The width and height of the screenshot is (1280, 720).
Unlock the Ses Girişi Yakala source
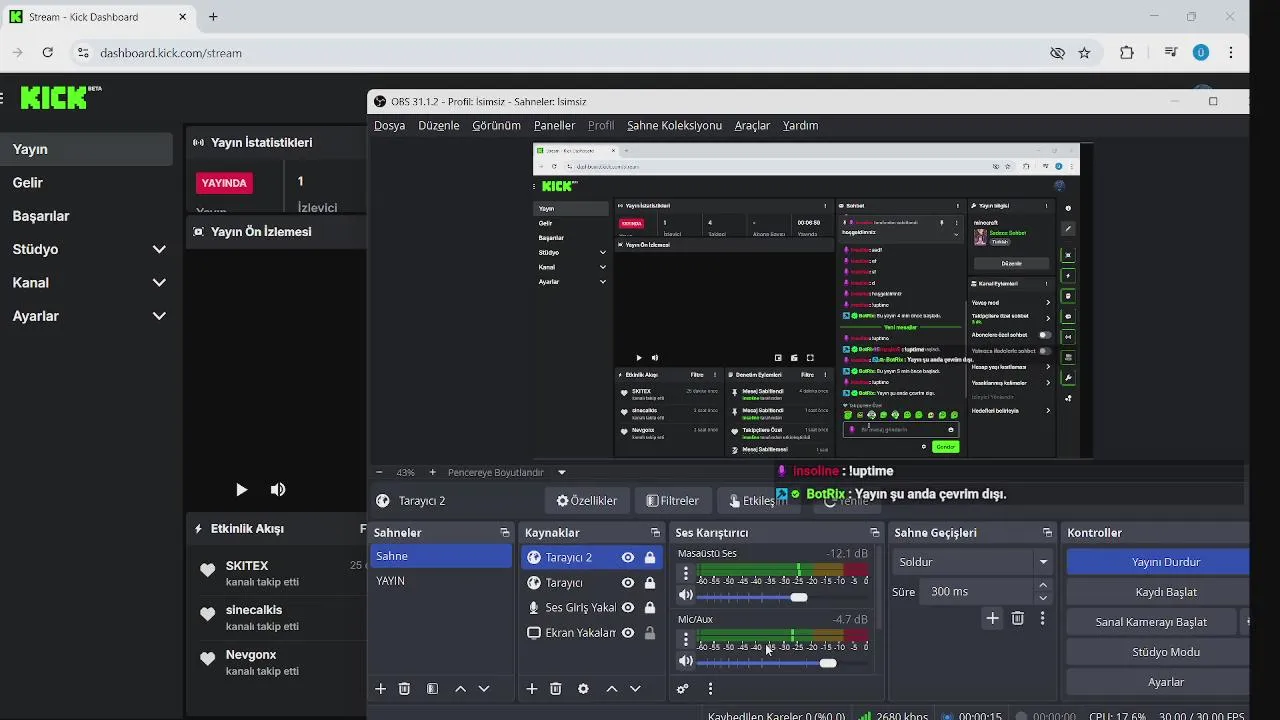coord(650,607)
